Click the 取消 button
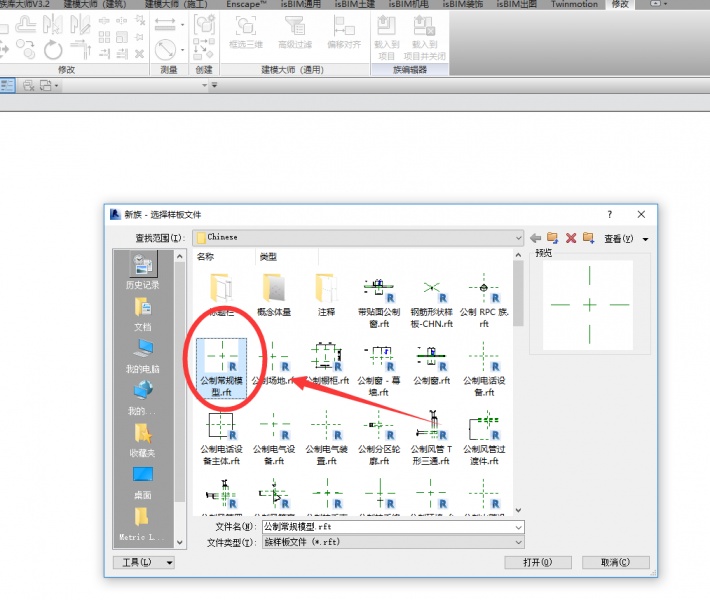This screenshot has height=600, width=710. click(616, 563)
